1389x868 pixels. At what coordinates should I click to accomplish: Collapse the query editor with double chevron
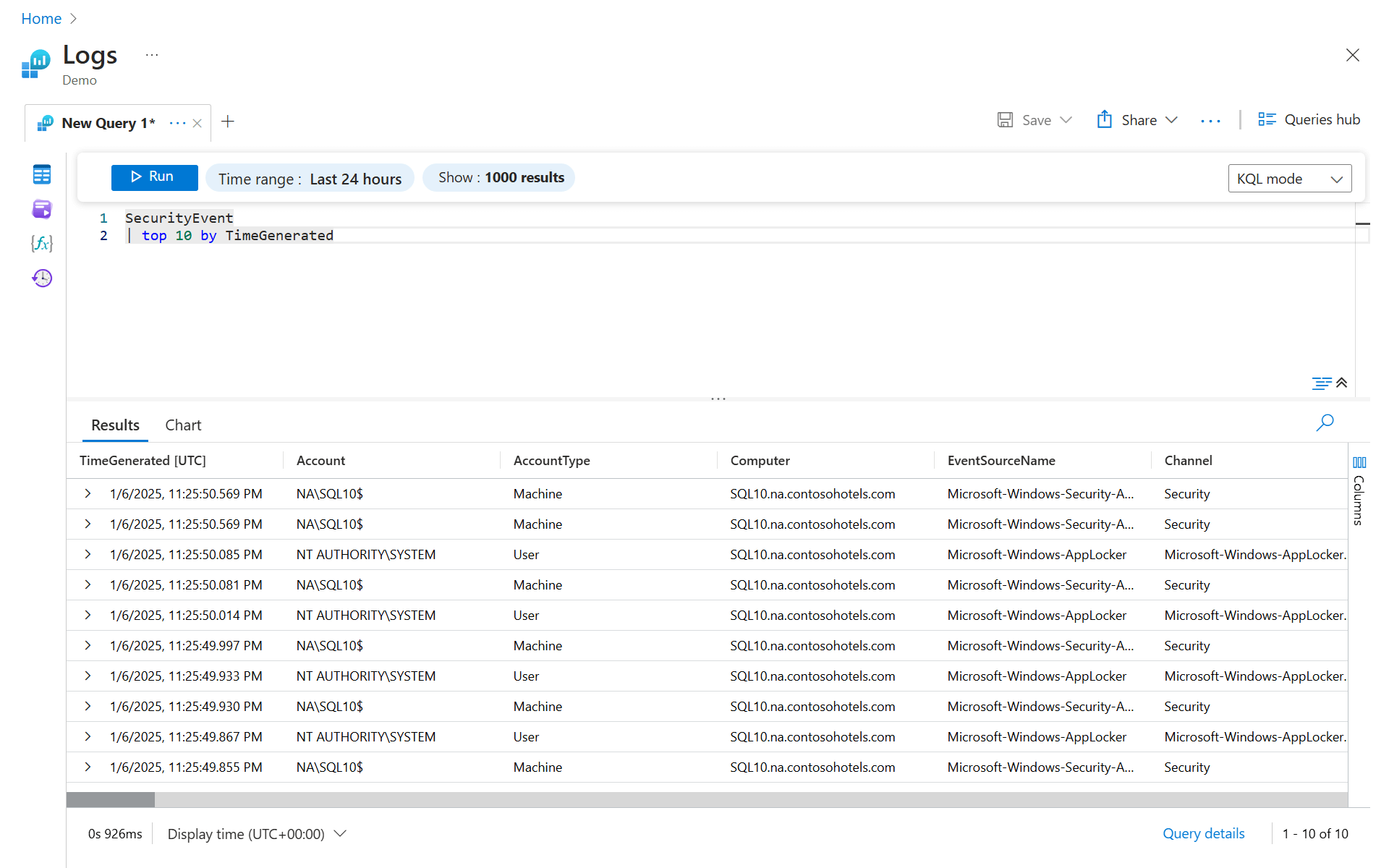tap(1342, 383)
